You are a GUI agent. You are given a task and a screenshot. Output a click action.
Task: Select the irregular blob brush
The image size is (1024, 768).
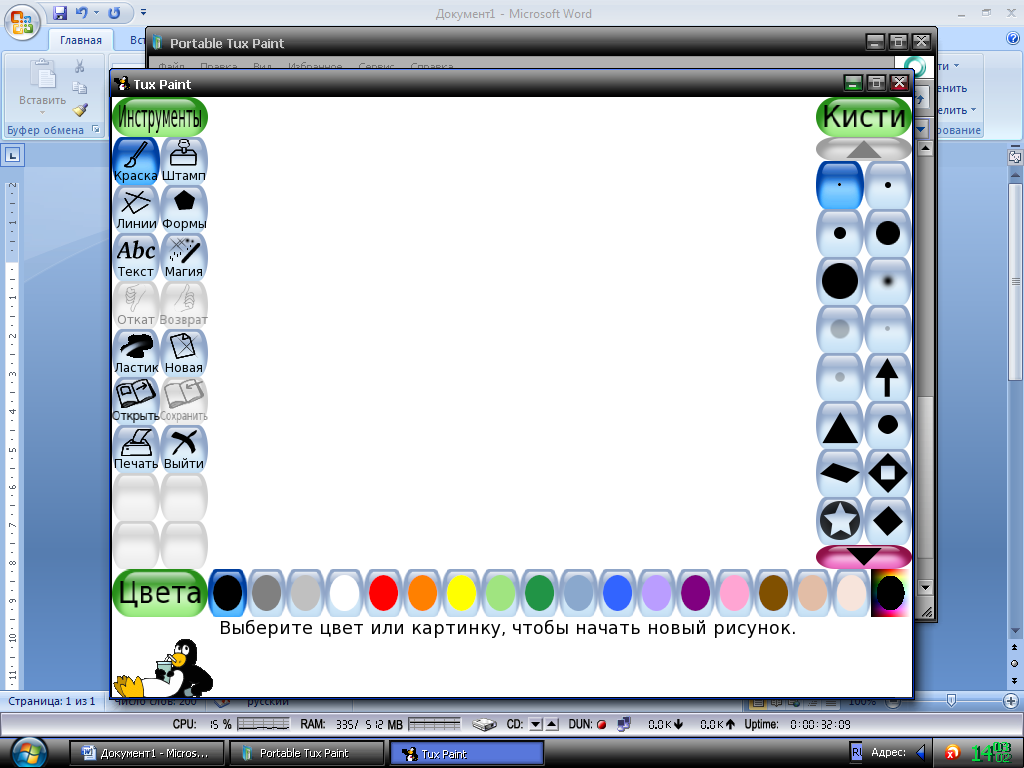888,426
